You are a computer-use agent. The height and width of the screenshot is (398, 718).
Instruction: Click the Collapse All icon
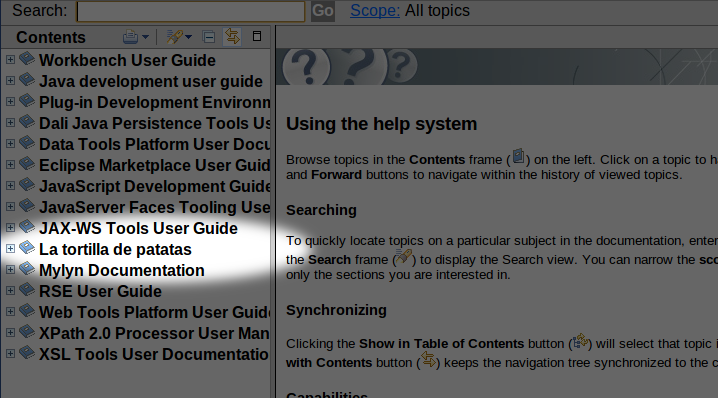coord(209,37)
